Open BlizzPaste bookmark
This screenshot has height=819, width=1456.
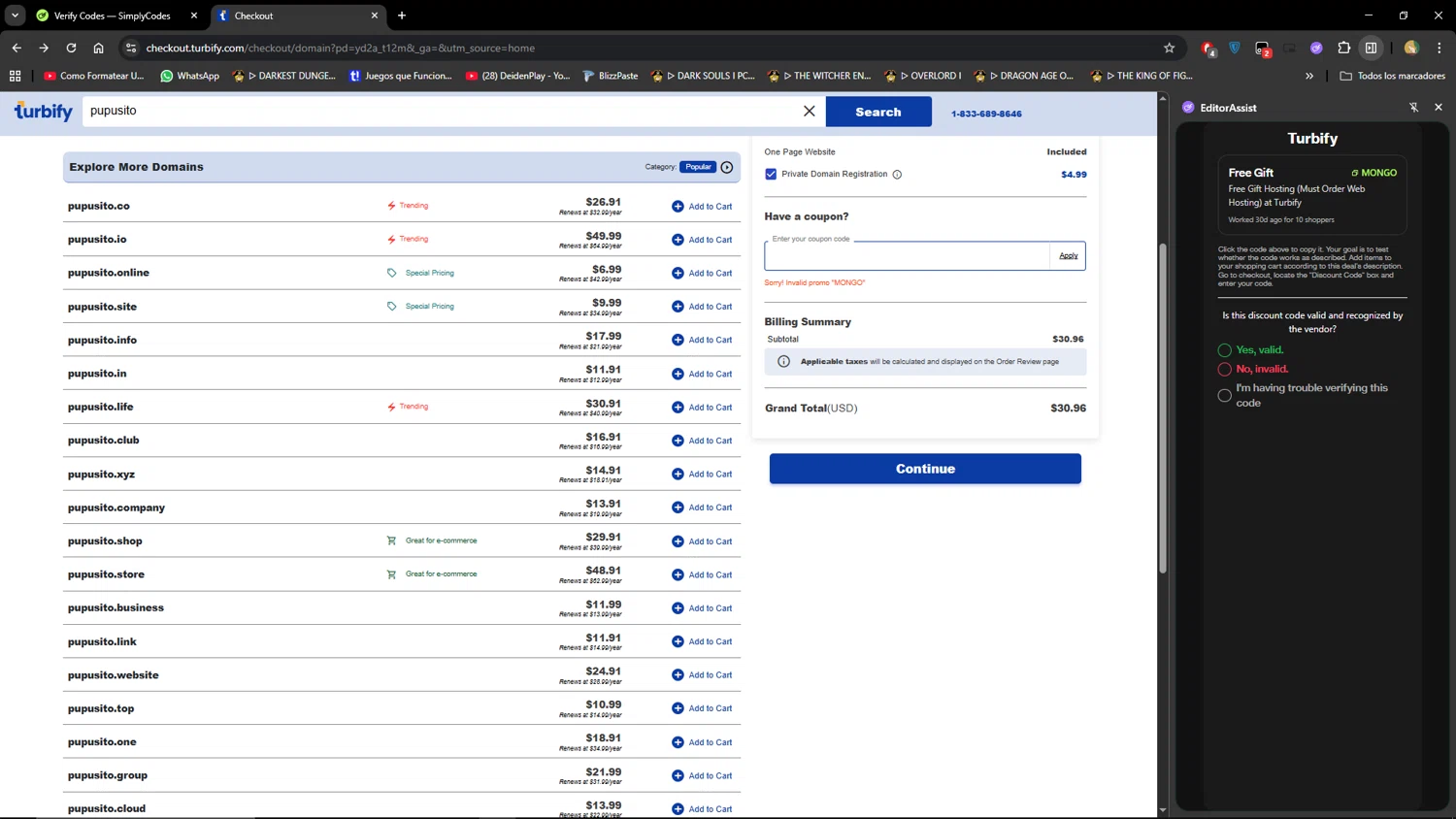[x=610, y=76]
